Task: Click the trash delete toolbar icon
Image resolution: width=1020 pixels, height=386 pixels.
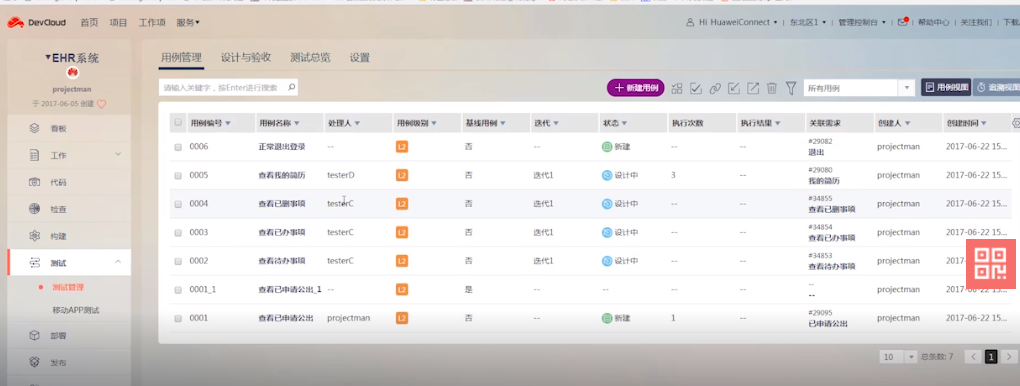Action: (x=772, y=89)
